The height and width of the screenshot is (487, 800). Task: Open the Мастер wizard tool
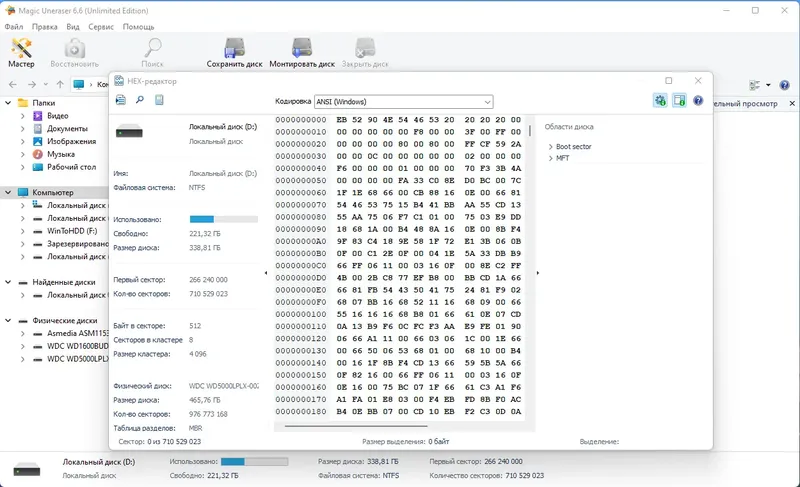[x=21, y=53]
